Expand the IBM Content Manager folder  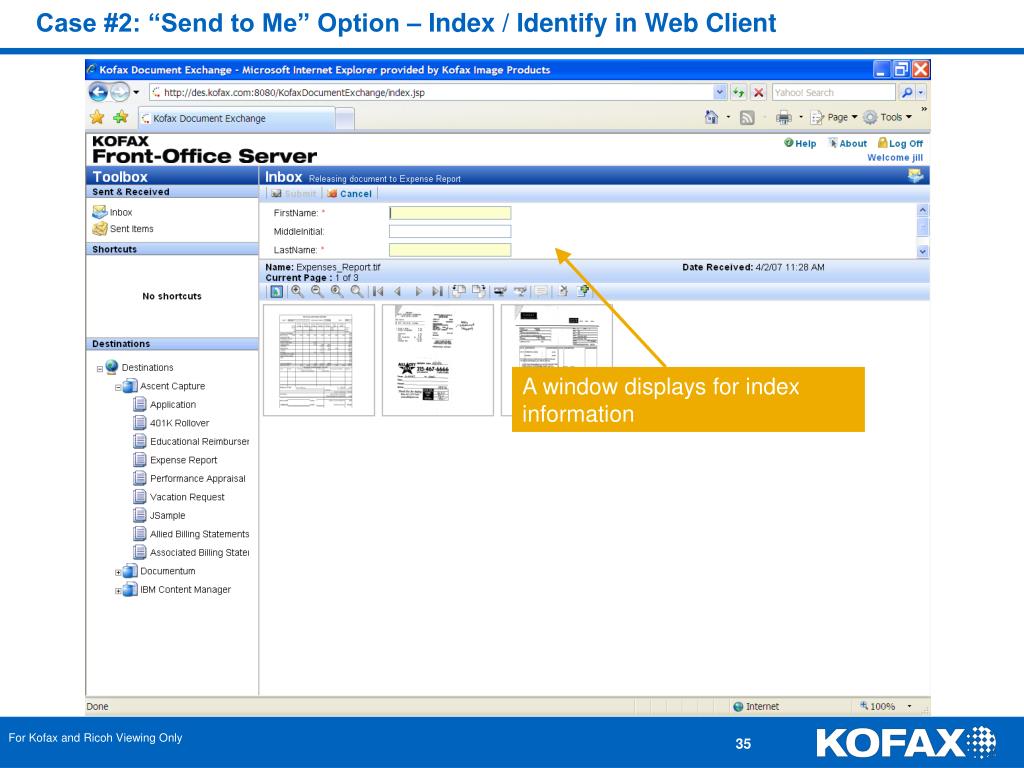(x=118, y=591)
